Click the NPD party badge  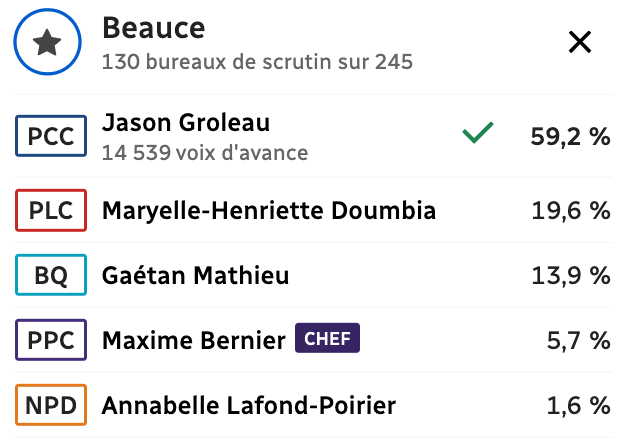point(51,405)
